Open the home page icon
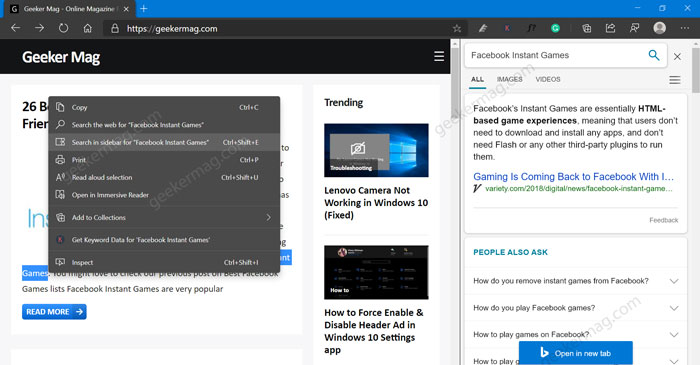The height and width of the screenshot is (365, 700). pyautogui.click(x=88, y=28)
